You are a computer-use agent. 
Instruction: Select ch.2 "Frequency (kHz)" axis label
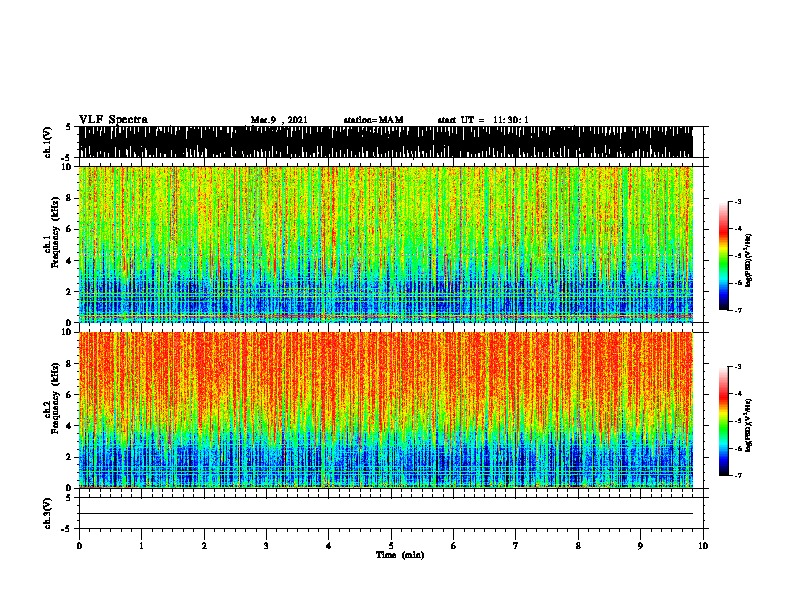pos(55,398)
